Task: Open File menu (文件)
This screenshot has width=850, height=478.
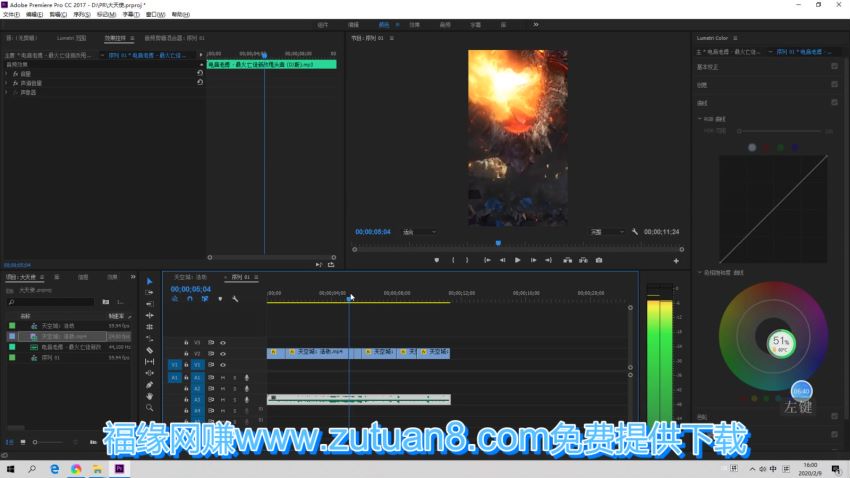Action: point(11,15)
